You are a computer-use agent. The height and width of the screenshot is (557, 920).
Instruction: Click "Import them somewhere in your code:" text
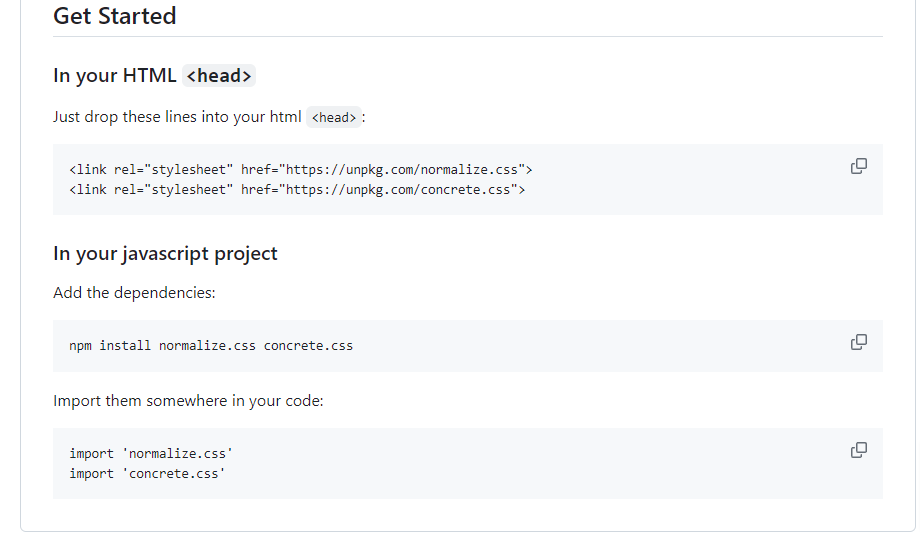pos(188,401)
